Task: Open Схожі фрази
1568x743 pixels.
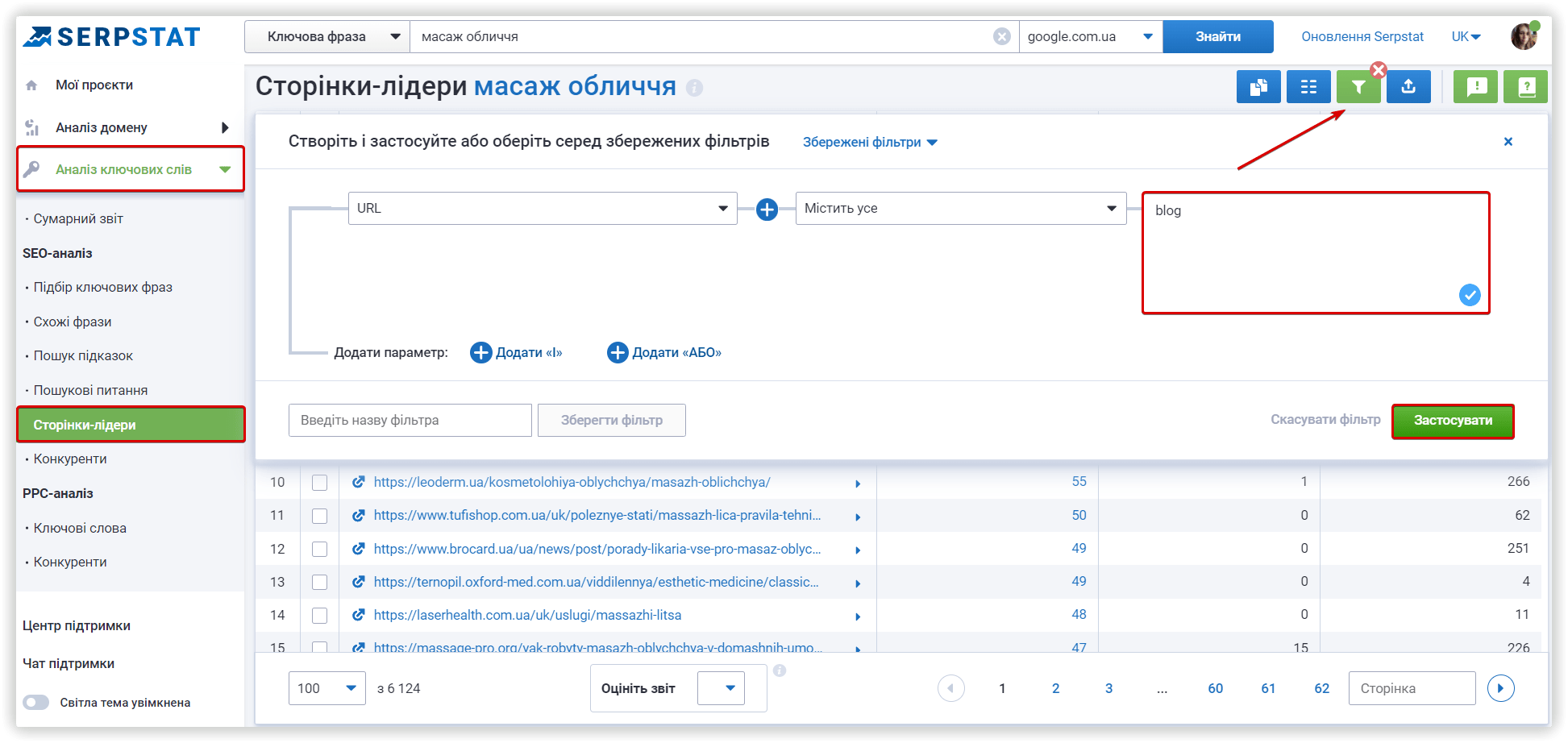Action: [73, 322]
